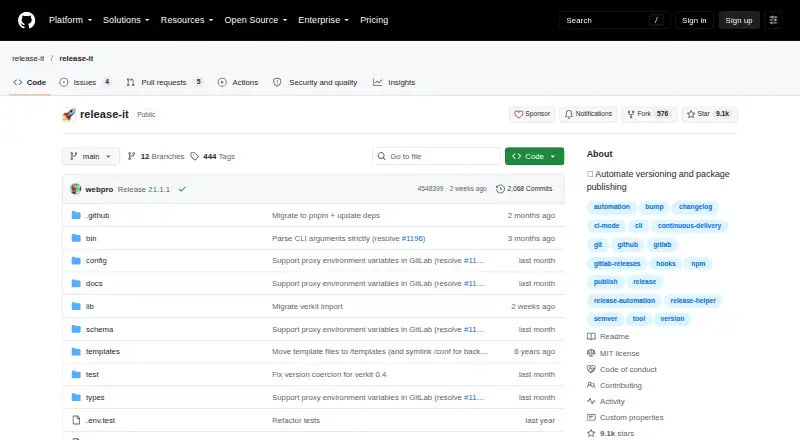Open the webpro author link
This screenshot has width=800, height=440.
click(99, 189)
